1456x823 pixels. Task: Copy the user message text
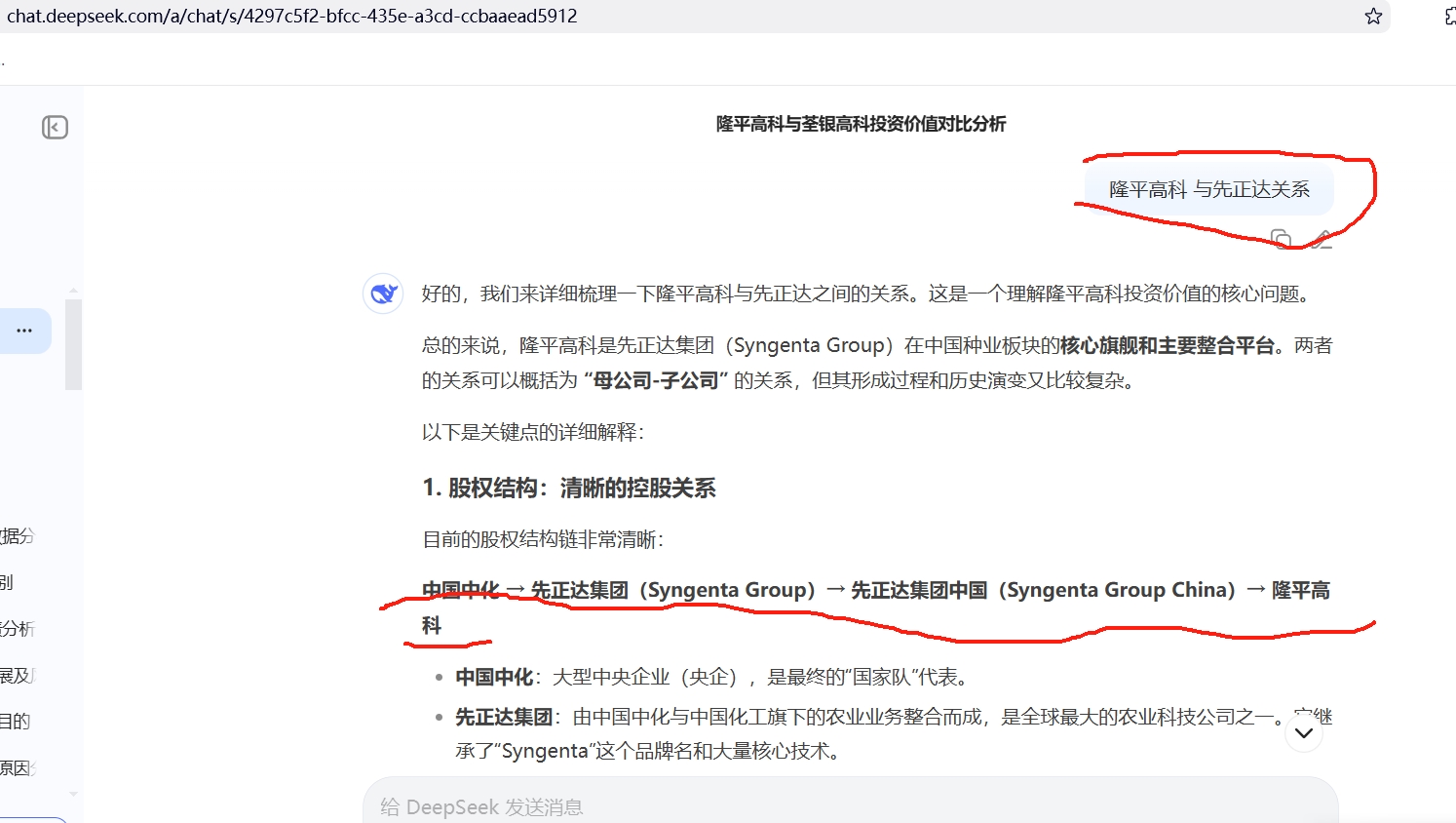[x=1282, y=239]
